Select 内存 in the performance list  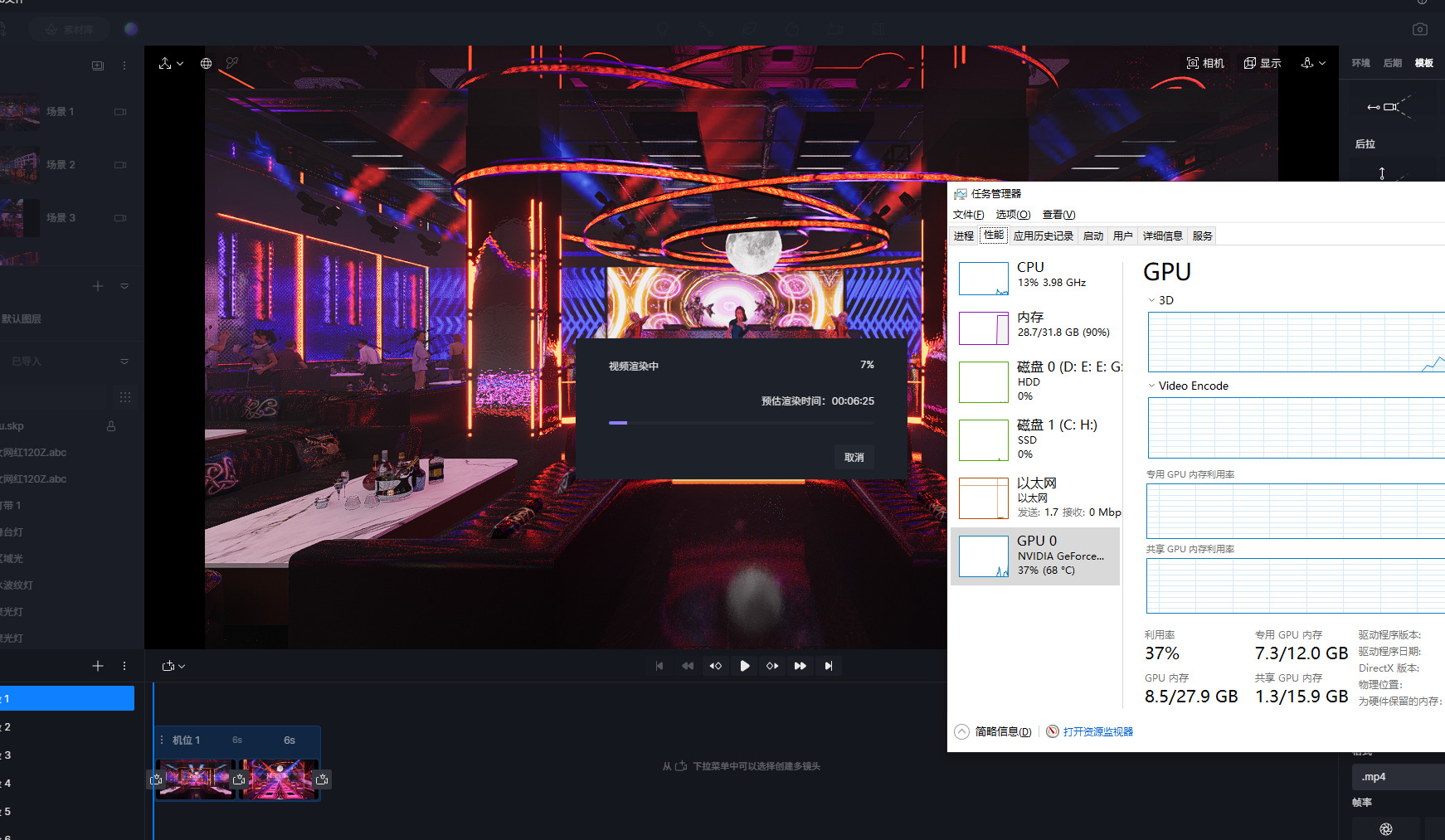click(1036, 328)
